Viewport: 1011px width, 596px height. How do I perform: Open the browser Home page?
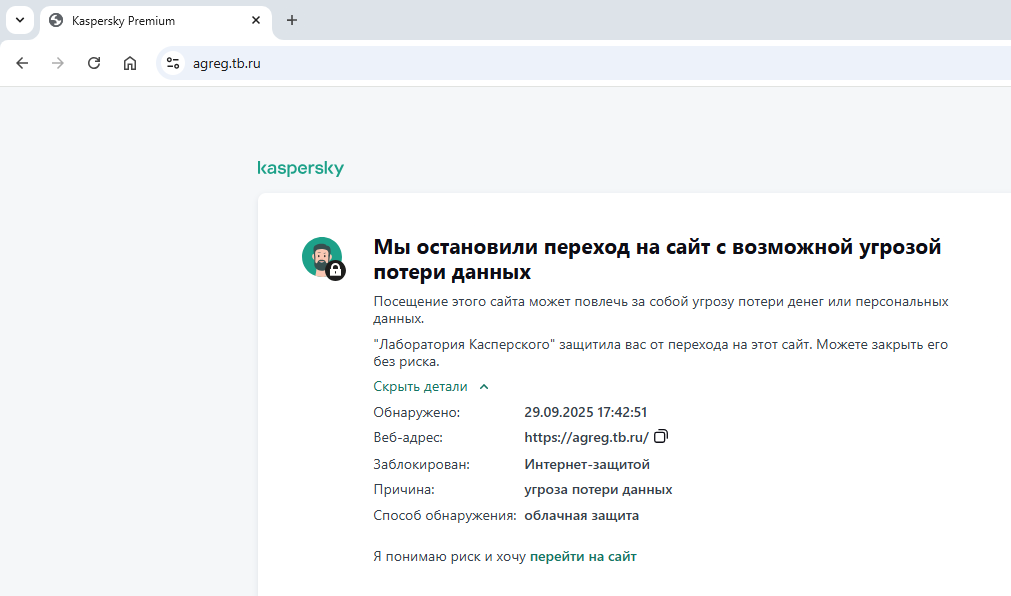tap(130, 63)
